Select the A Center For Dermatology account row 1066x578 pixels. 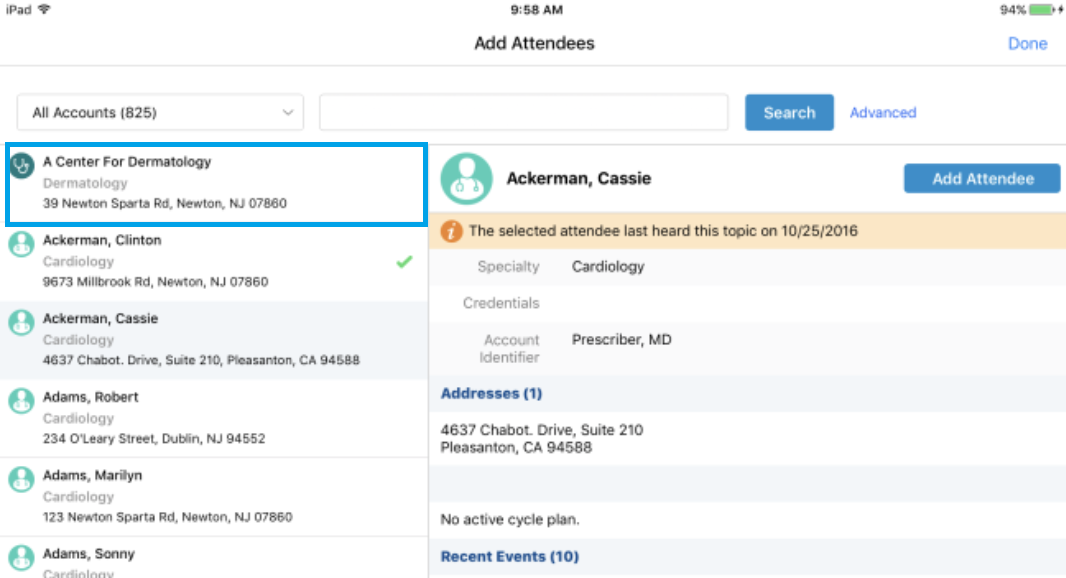click(216, 183)
